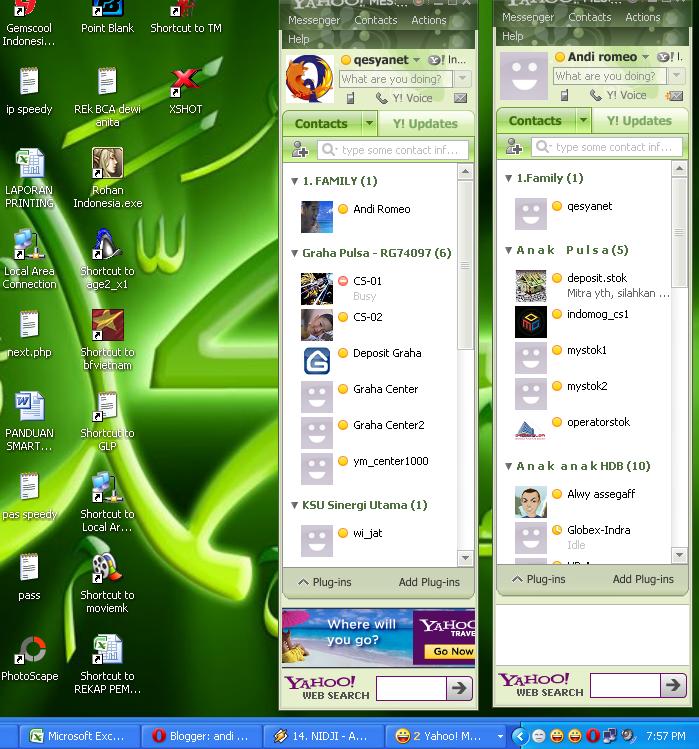Collapse the Graha Pulsa - RG74097 group
Screen dimensions: 699x749
click(x=295, y=253)
